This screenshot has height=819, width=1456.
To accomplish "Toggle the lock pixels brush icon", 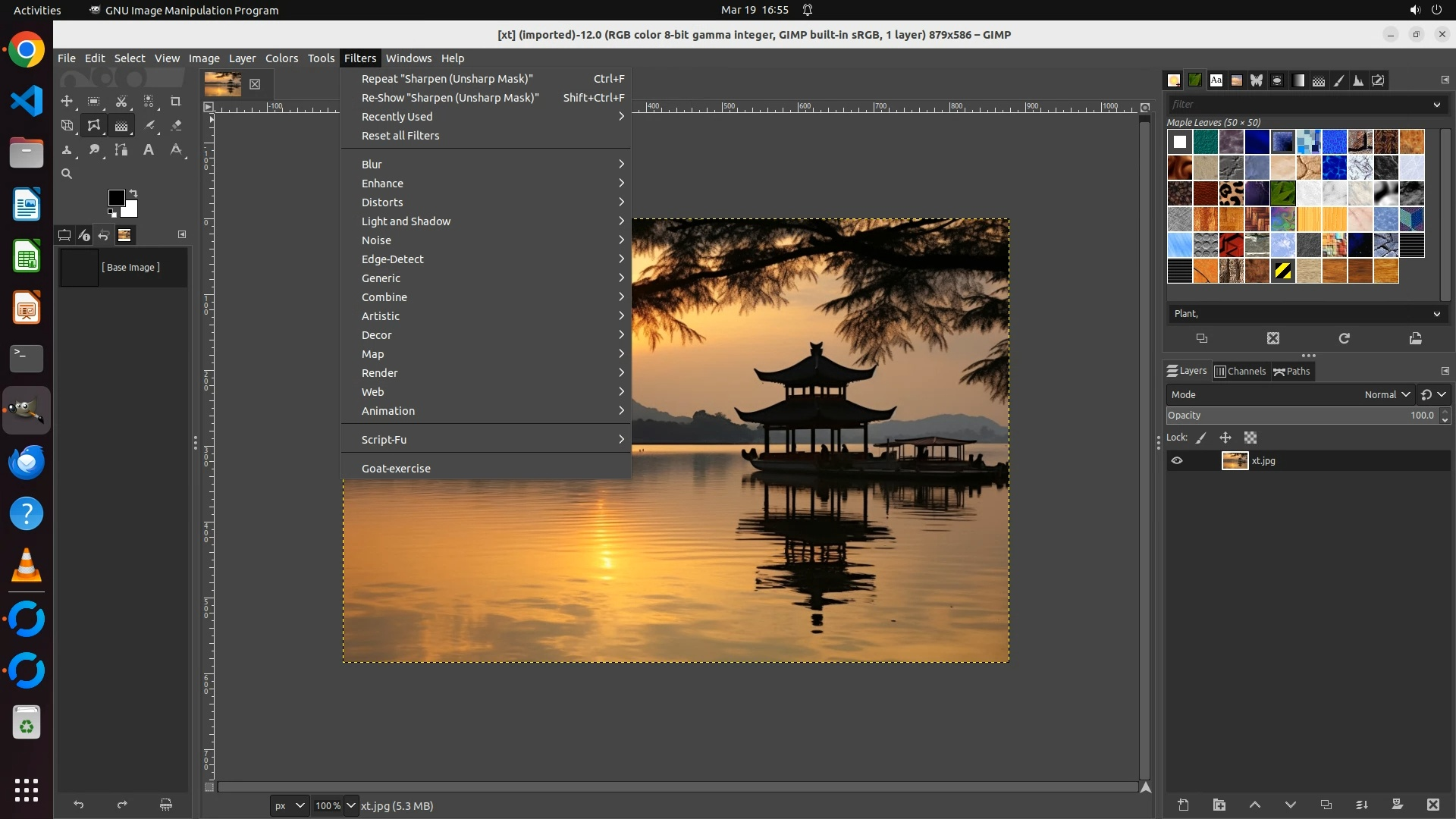I will pyautogui.click(x=1201, y=438).
